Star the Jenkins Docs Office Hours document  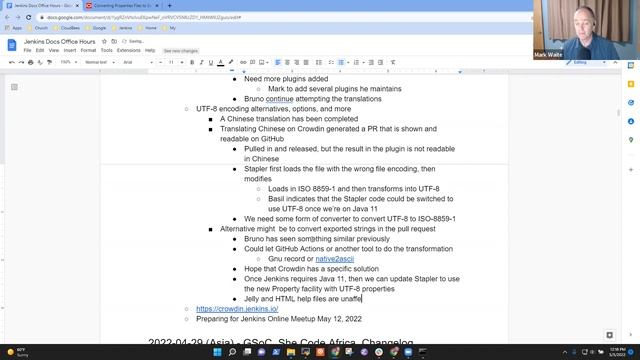[x=104, y=41]
